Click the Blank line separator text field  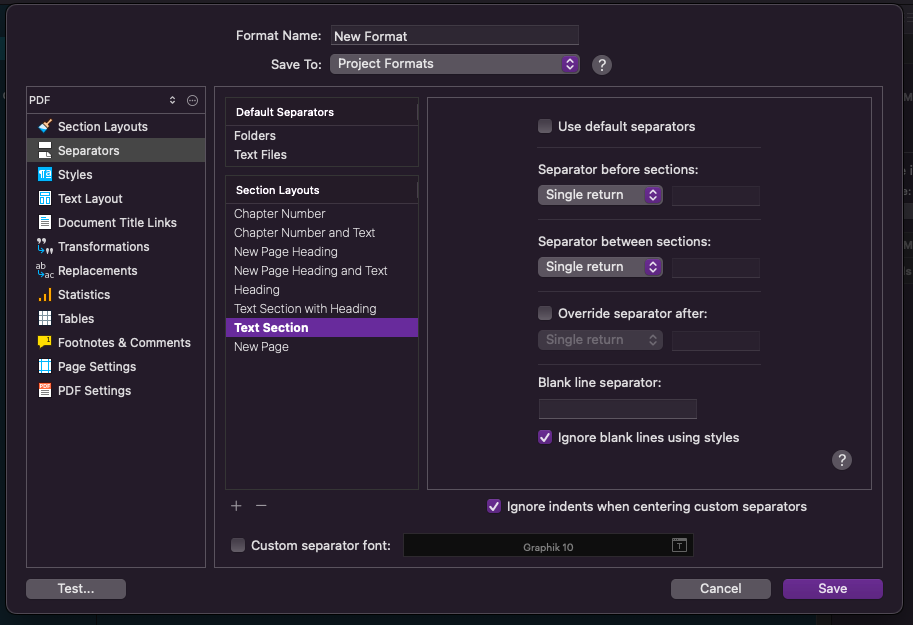pyautogui.click(x=618, y=409)
